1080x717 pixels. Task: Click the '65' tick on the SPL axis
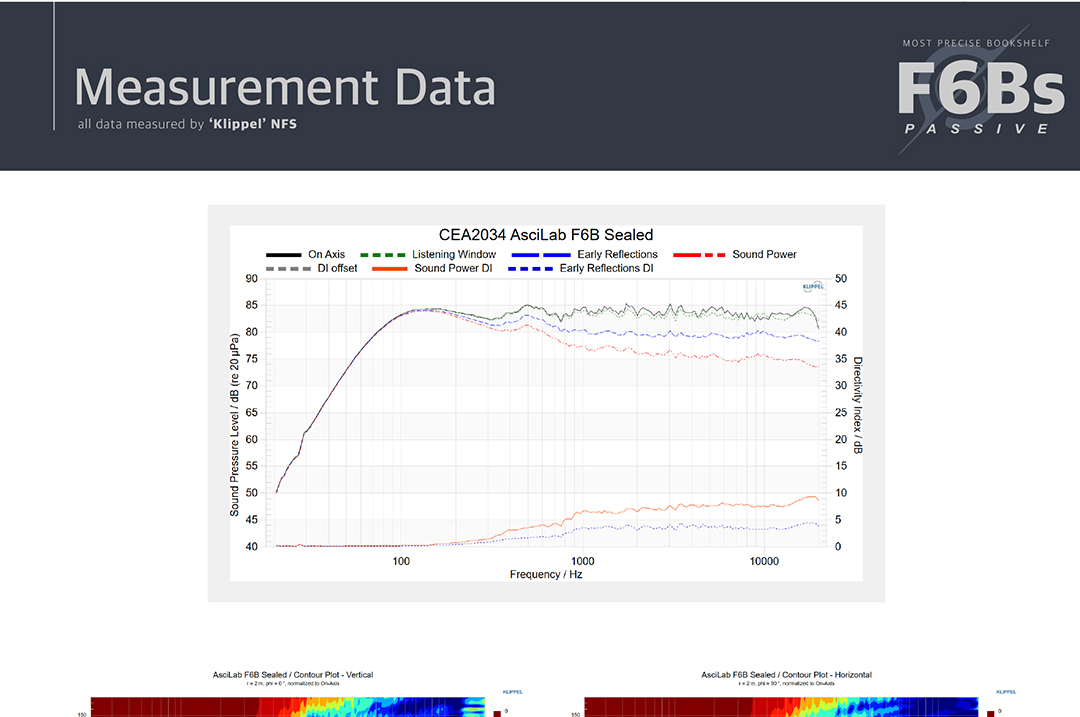tap(251, 413)
